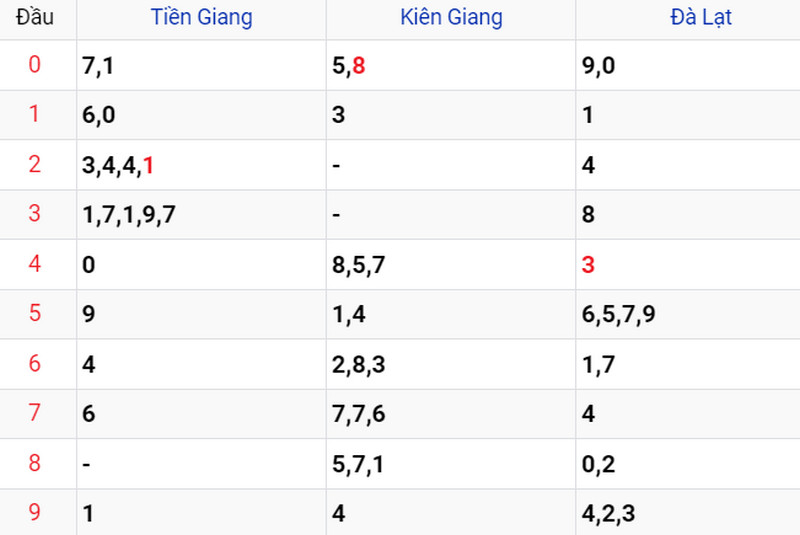The width and height of the screenshot is (800, 535).
Task: Select the red row label 7
Action: [x=35, y=413]
